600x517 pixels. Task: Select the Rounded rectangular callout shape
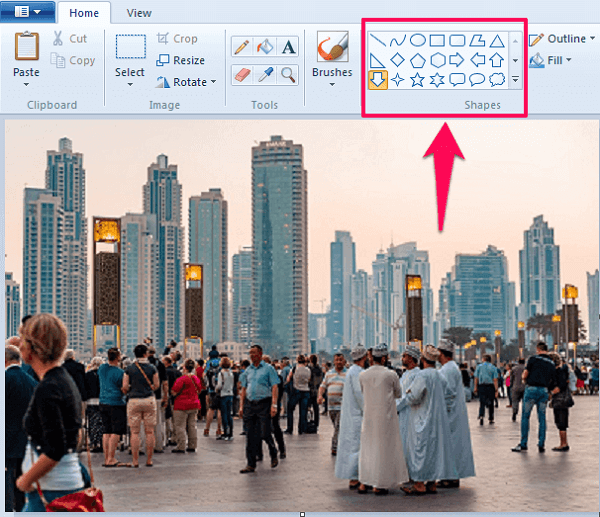click(x=457, y=80)
